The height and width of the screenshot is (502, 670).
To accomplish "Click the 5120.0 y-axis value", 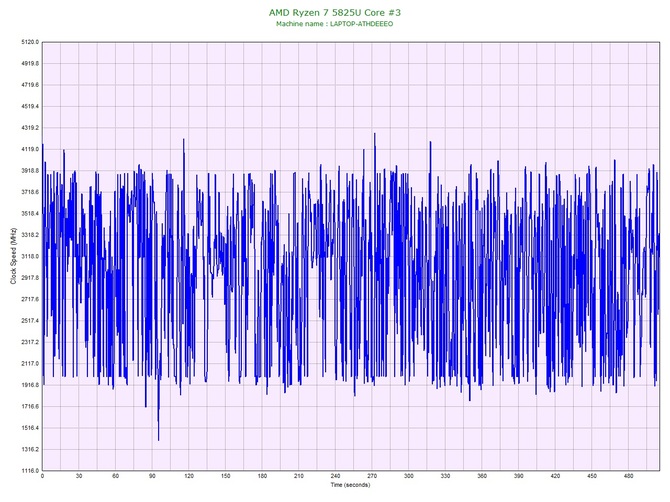I will 30,42.
